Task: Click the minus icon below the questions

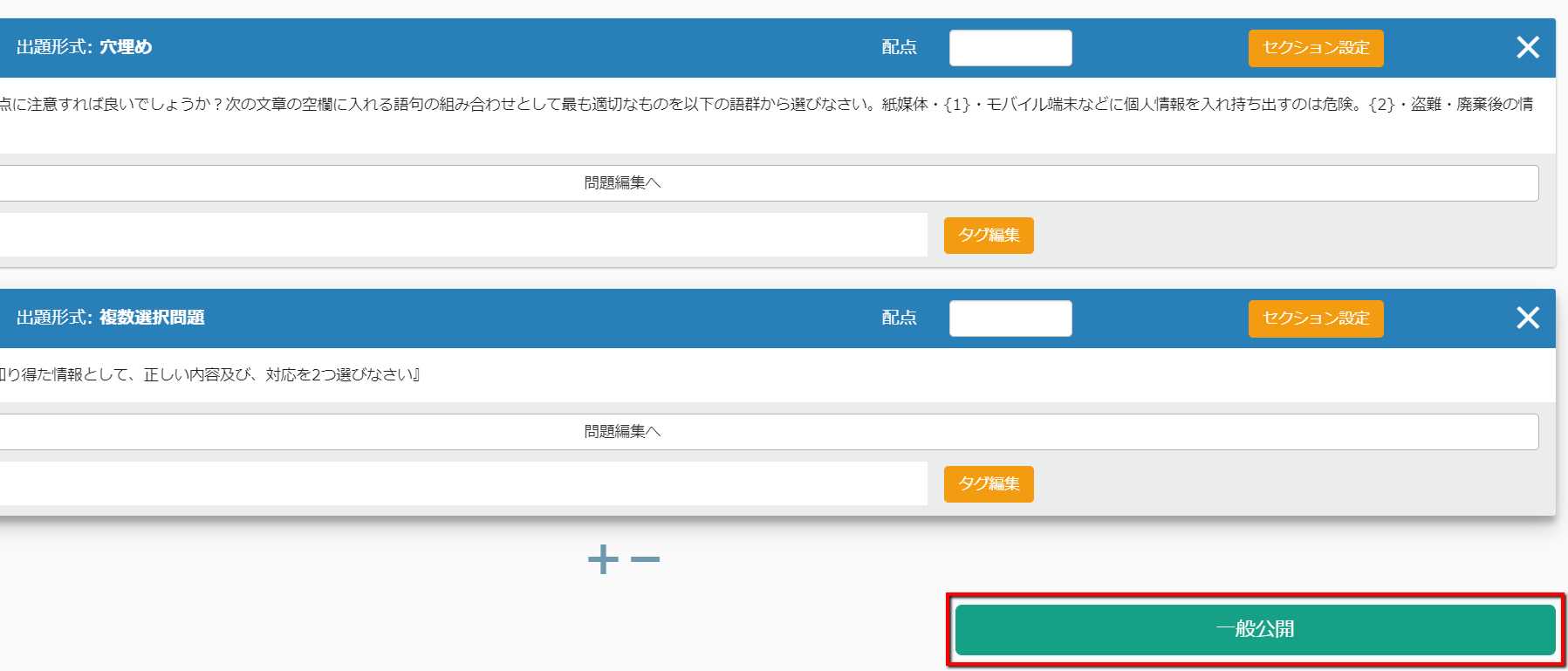Action: point(645,558)
